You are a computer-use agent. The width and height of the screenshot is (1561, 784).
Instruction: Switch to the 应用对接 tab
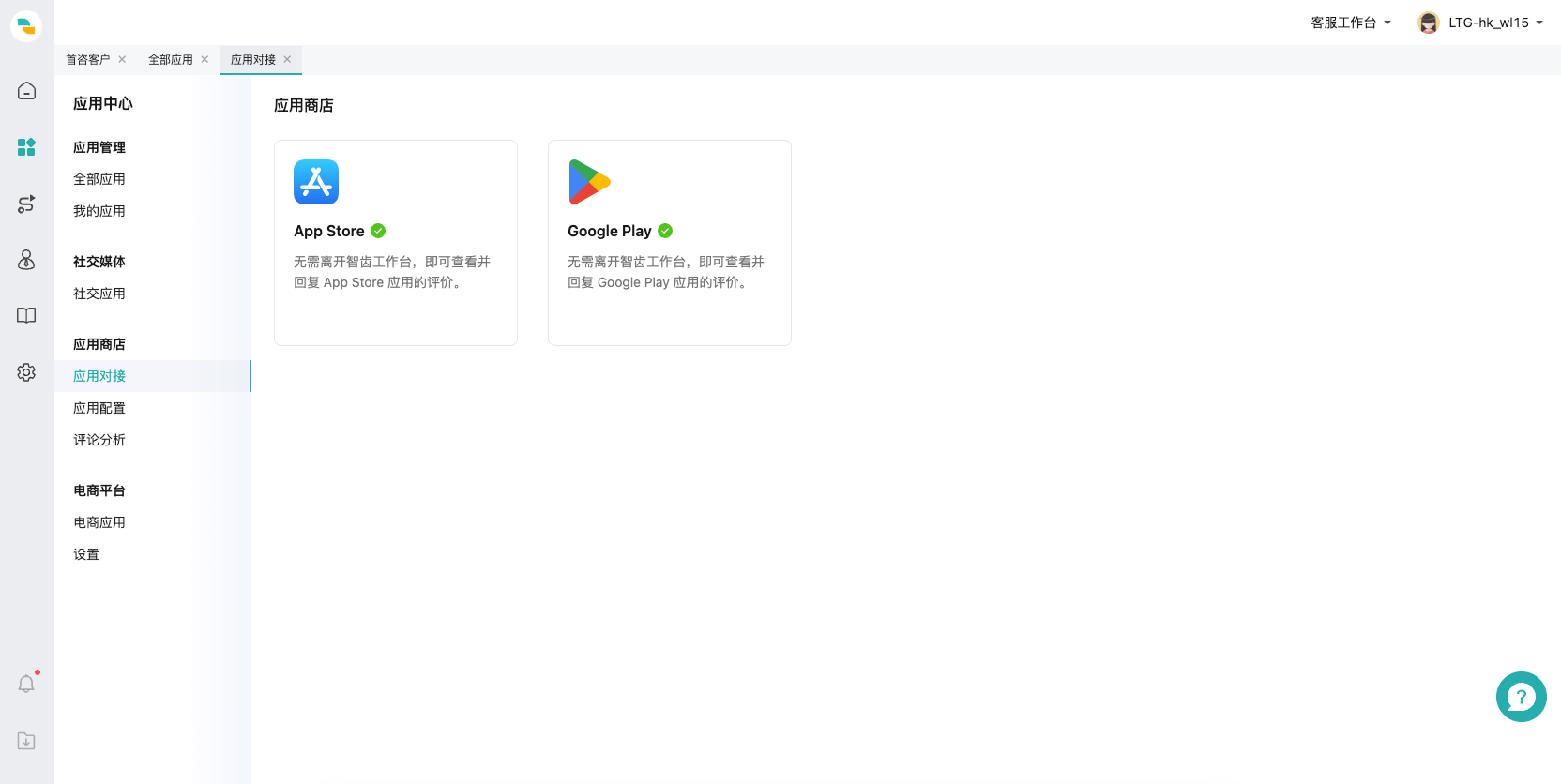click(x=253, y=59)
